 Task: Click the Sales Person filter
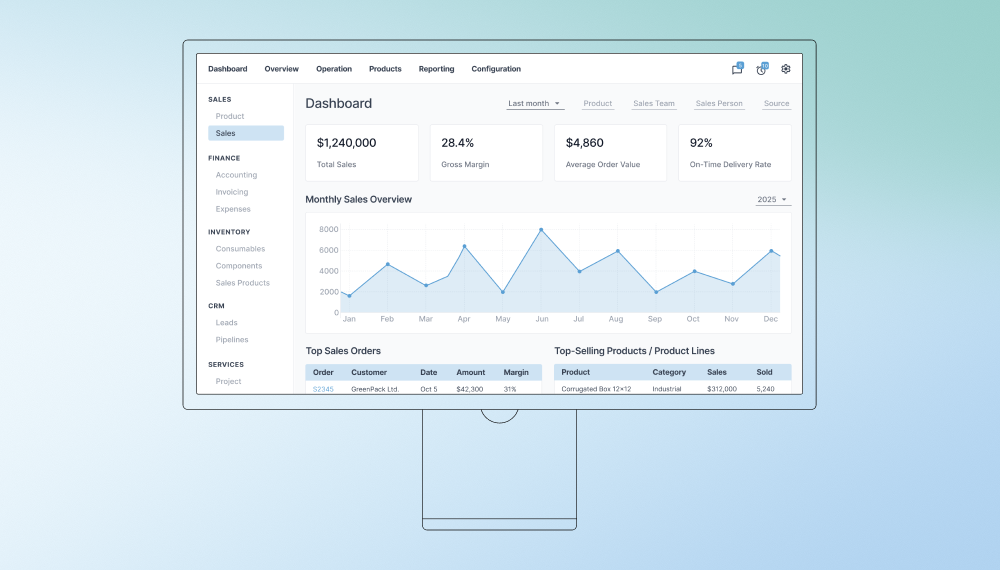click(x=719, y=104)
